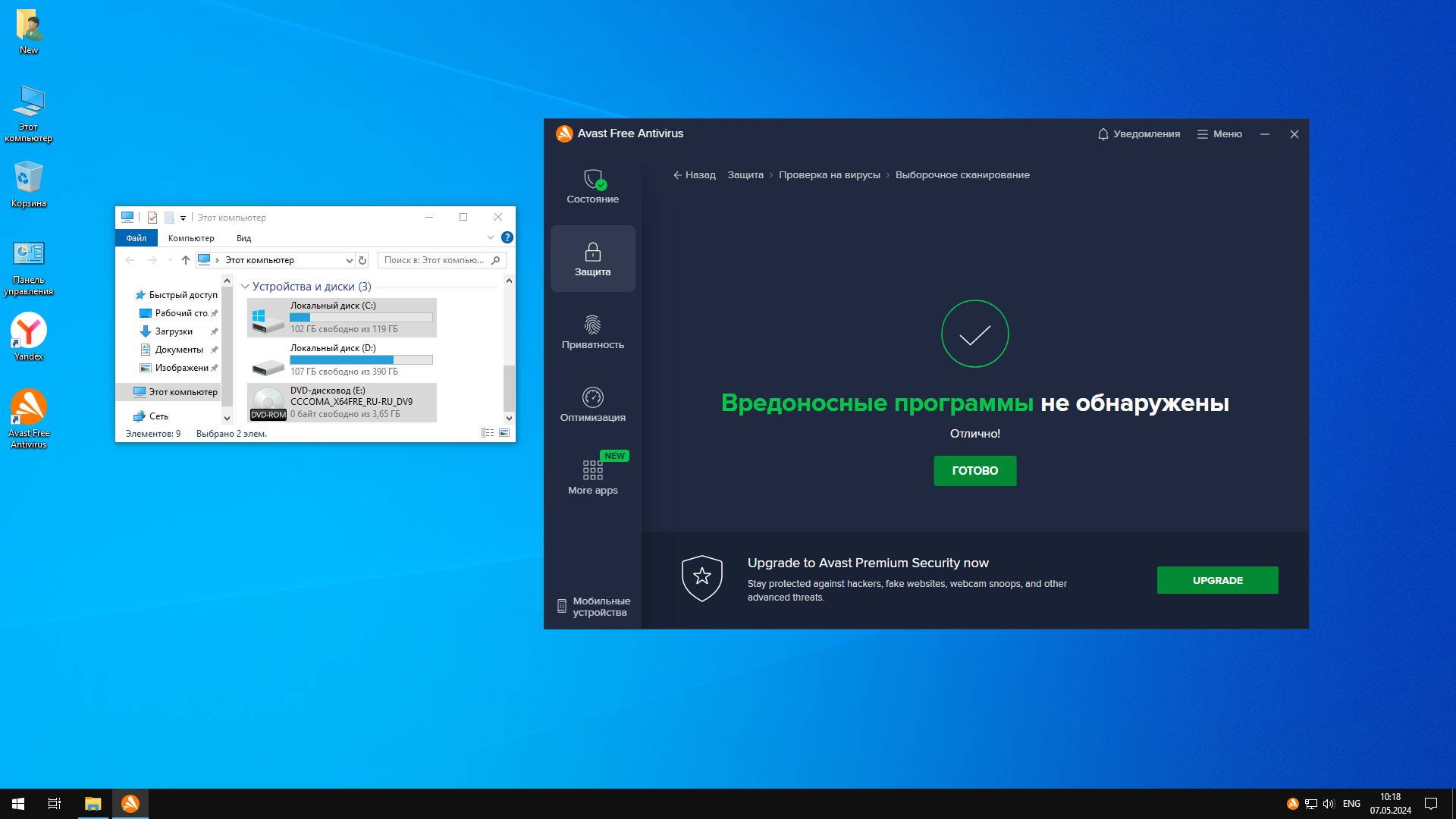1456x819 pixels.
Task: Go back with Назад link
Action: (x=694, y=175)
